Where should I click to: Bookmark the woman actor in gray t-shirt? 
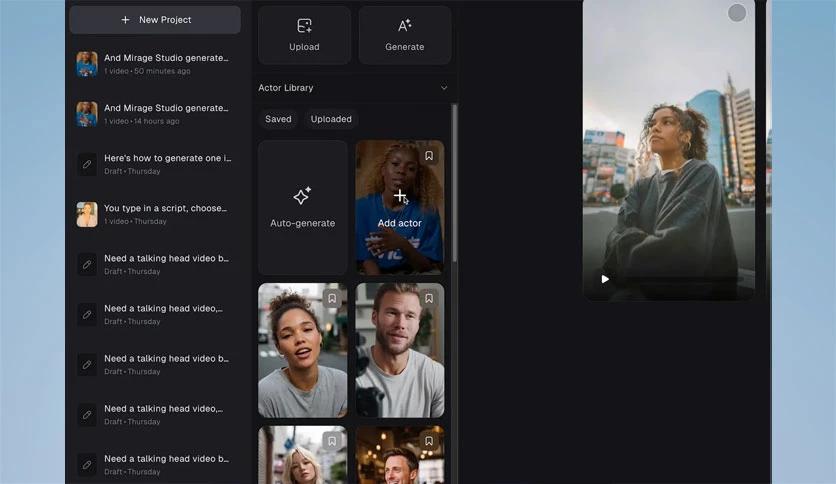(x=332, y=299)
